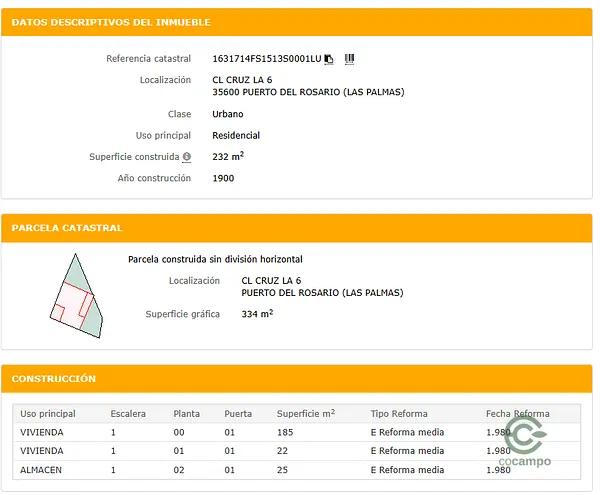Click the Parcela Catastral section header

pos(67,228)
